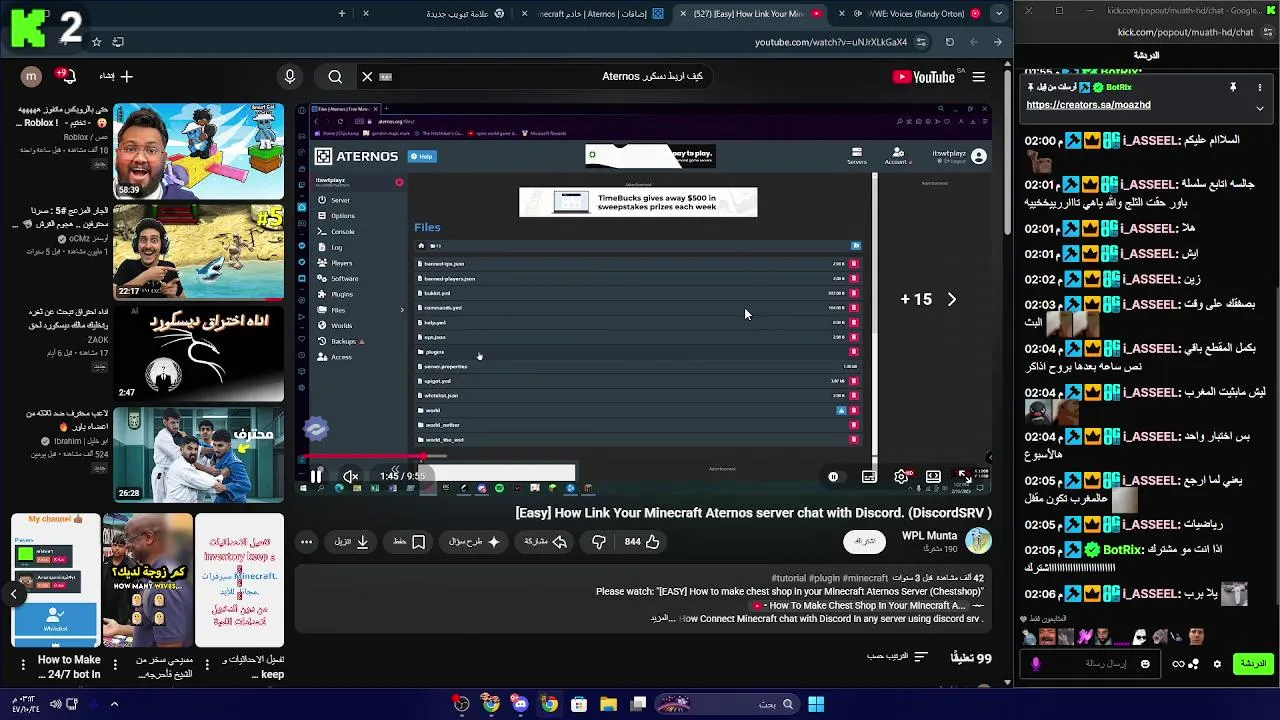Open Discord from the taskbar
Image resolution: width=1280 pixels, height=720 pixels.
click(x=520, y=704)
